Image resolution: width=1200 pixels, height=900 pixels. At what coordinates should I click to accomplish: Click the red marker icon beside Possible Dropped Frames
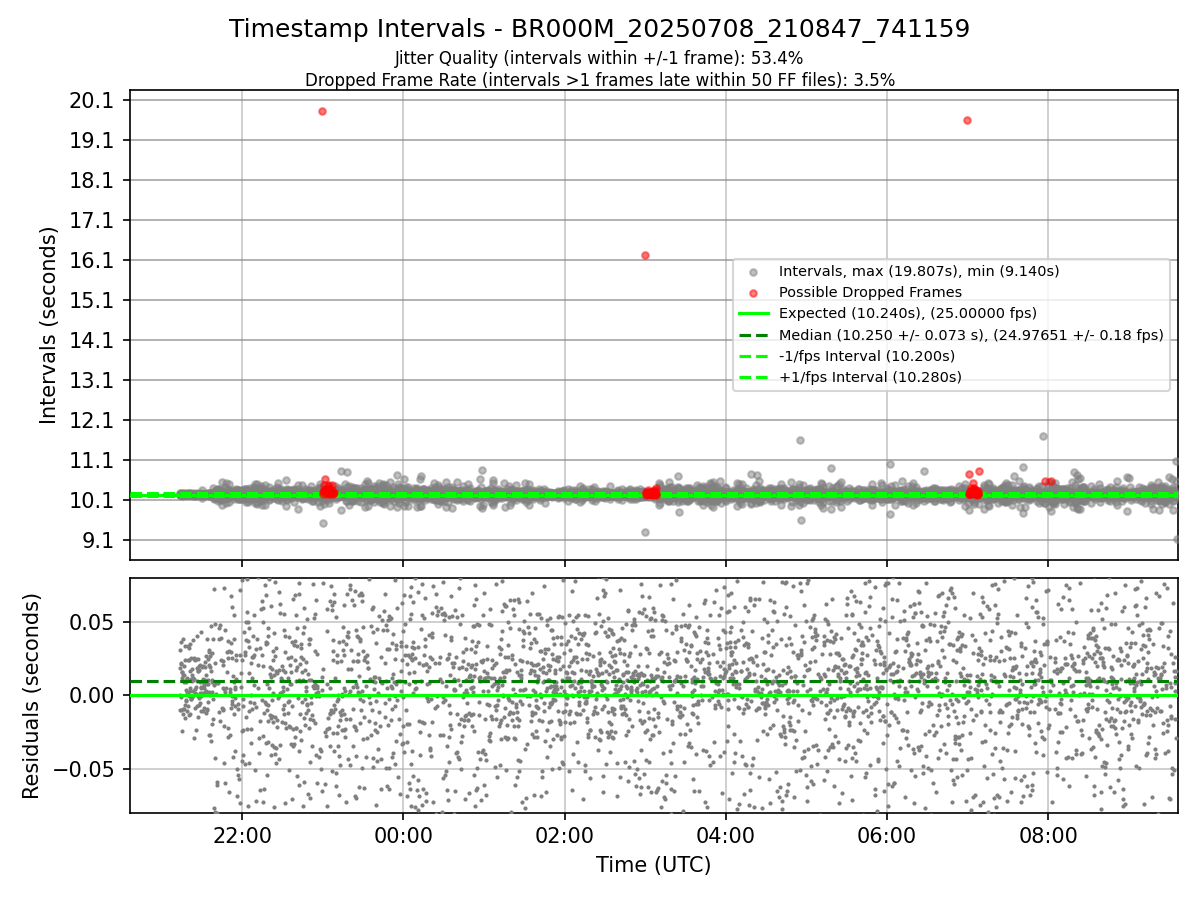(754, 293)
